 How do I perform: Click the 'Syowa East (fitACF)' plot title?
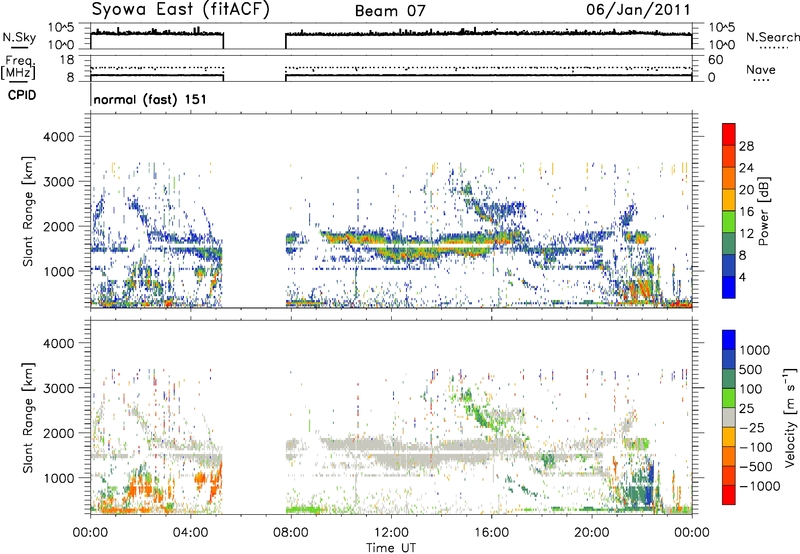pyautogui.click(x=181, y=10)
